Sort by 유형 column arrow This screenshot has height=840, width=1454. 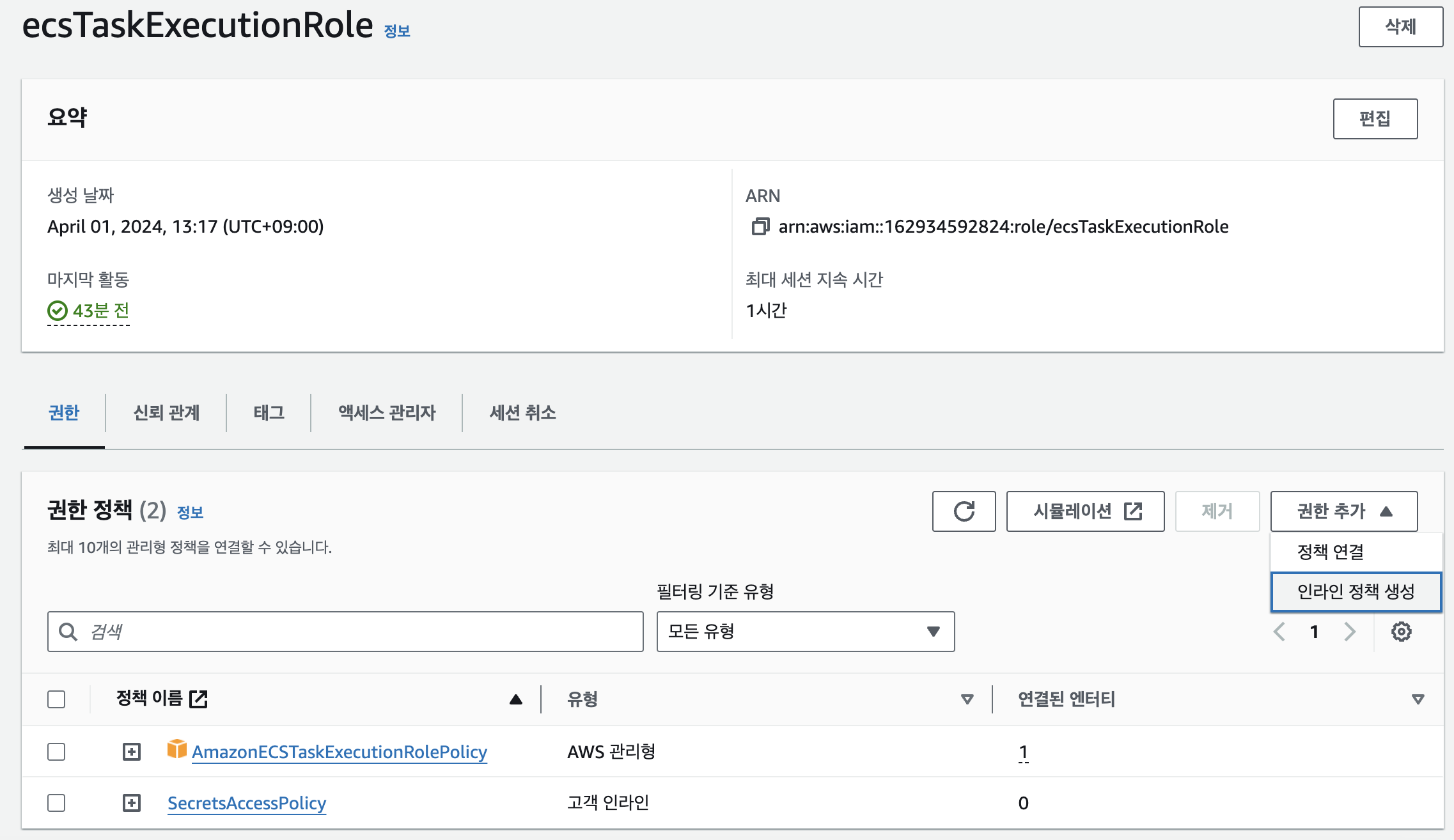(x=967, y=699)
